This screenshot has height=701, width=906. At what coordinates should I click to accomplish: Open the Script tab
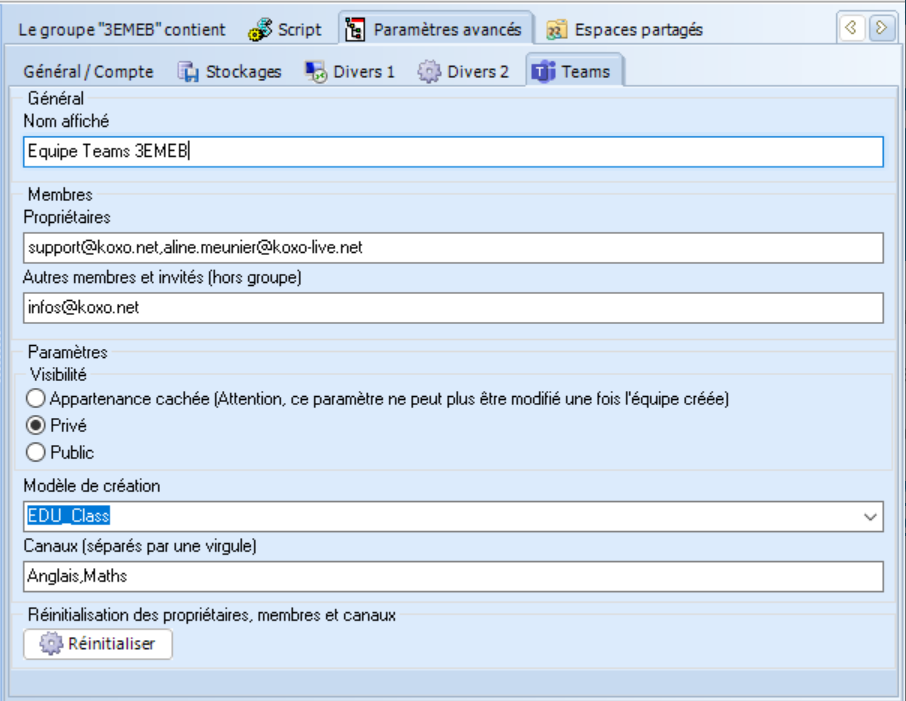click(285, 29)
